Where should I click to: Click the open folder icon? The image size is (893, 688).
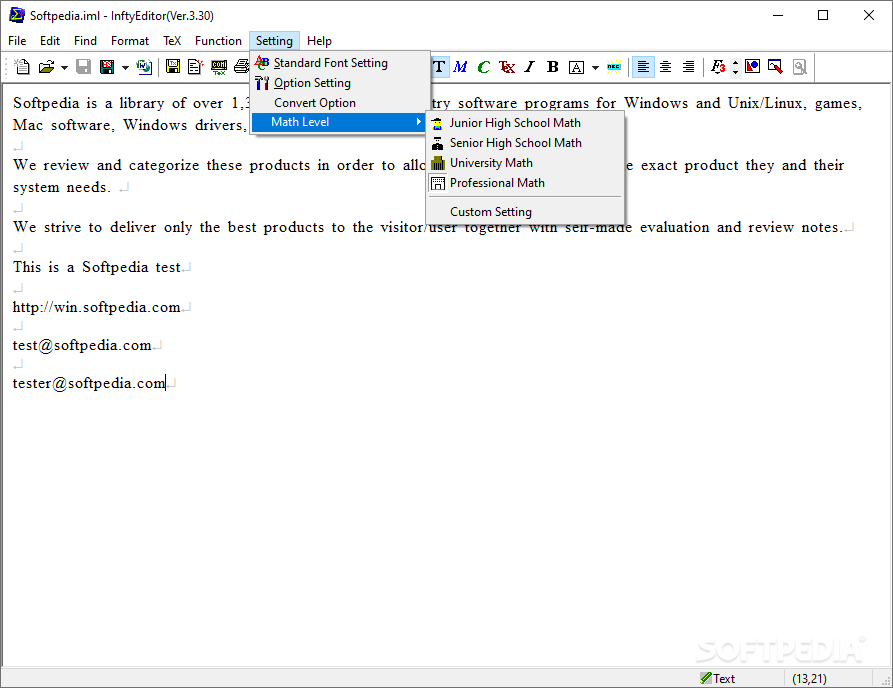(46, 67)
